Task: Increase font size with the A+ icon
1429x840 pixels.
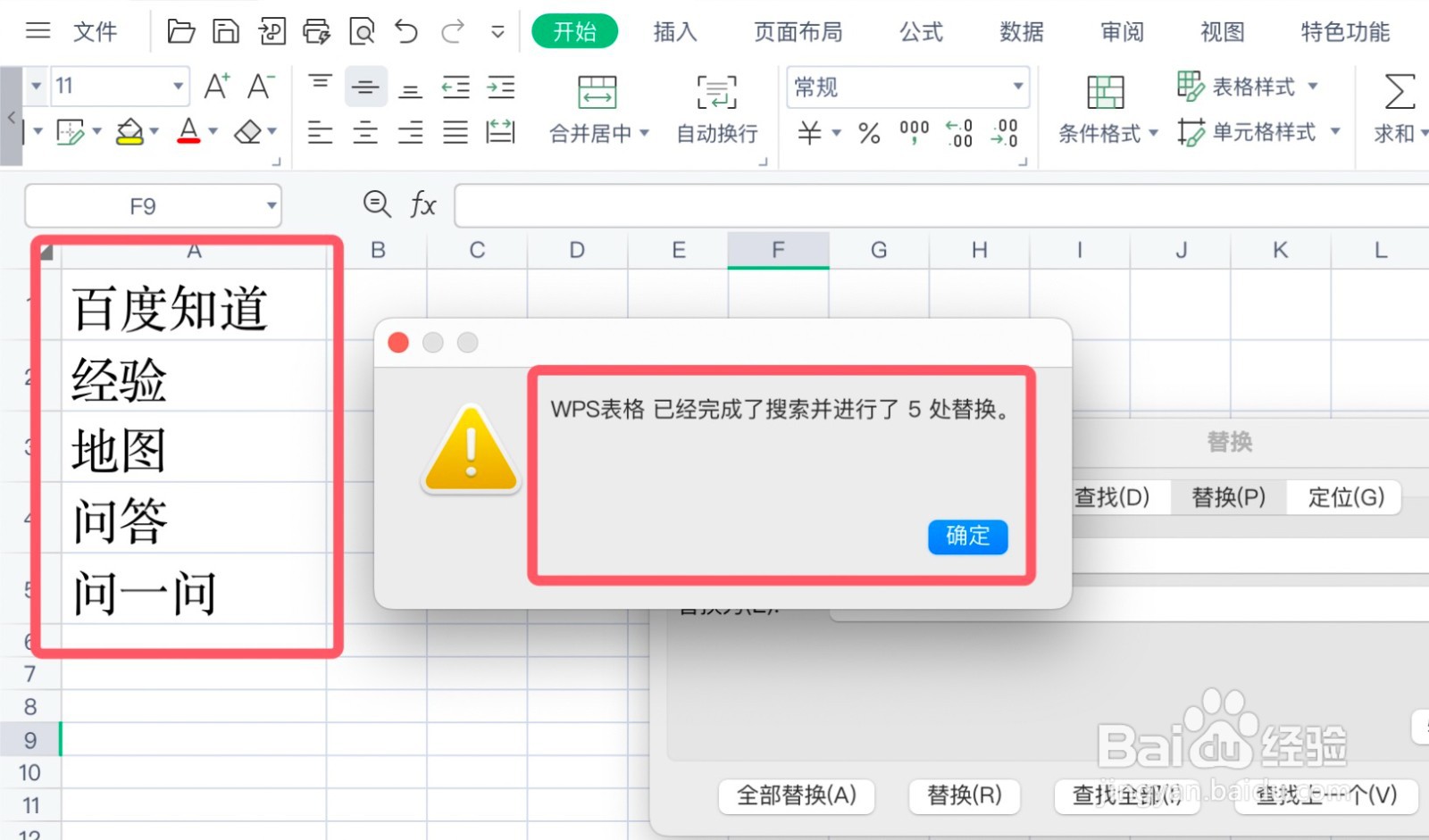Action: 216,86
